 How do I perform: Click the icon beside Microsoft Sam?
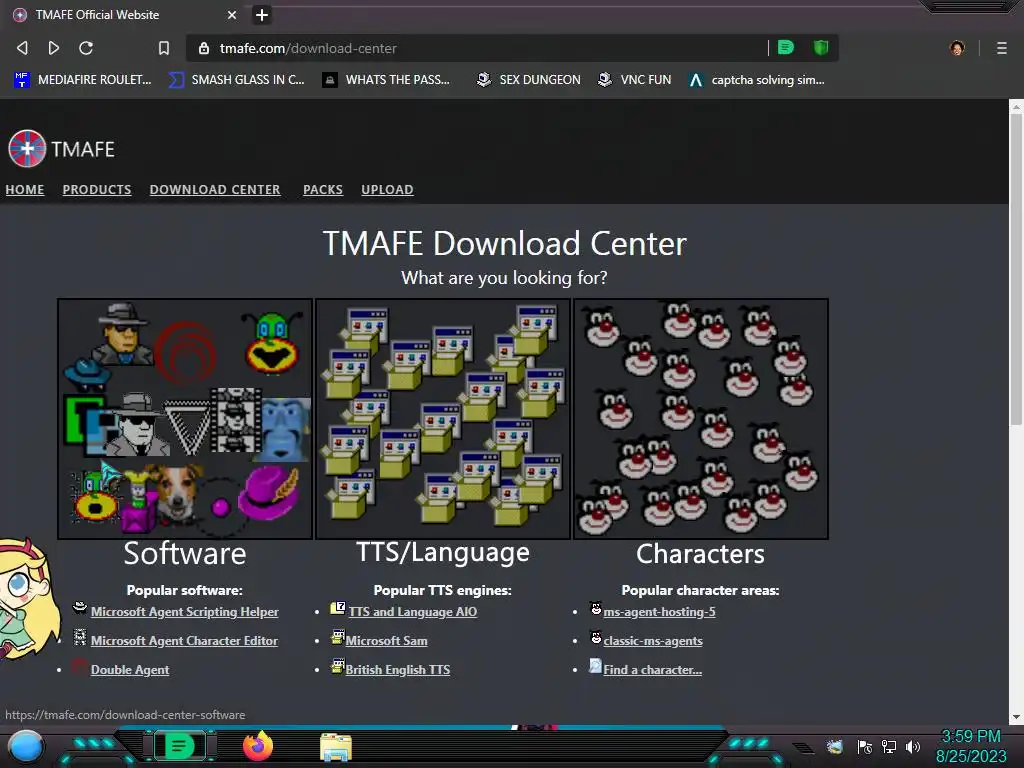[338, 636]
